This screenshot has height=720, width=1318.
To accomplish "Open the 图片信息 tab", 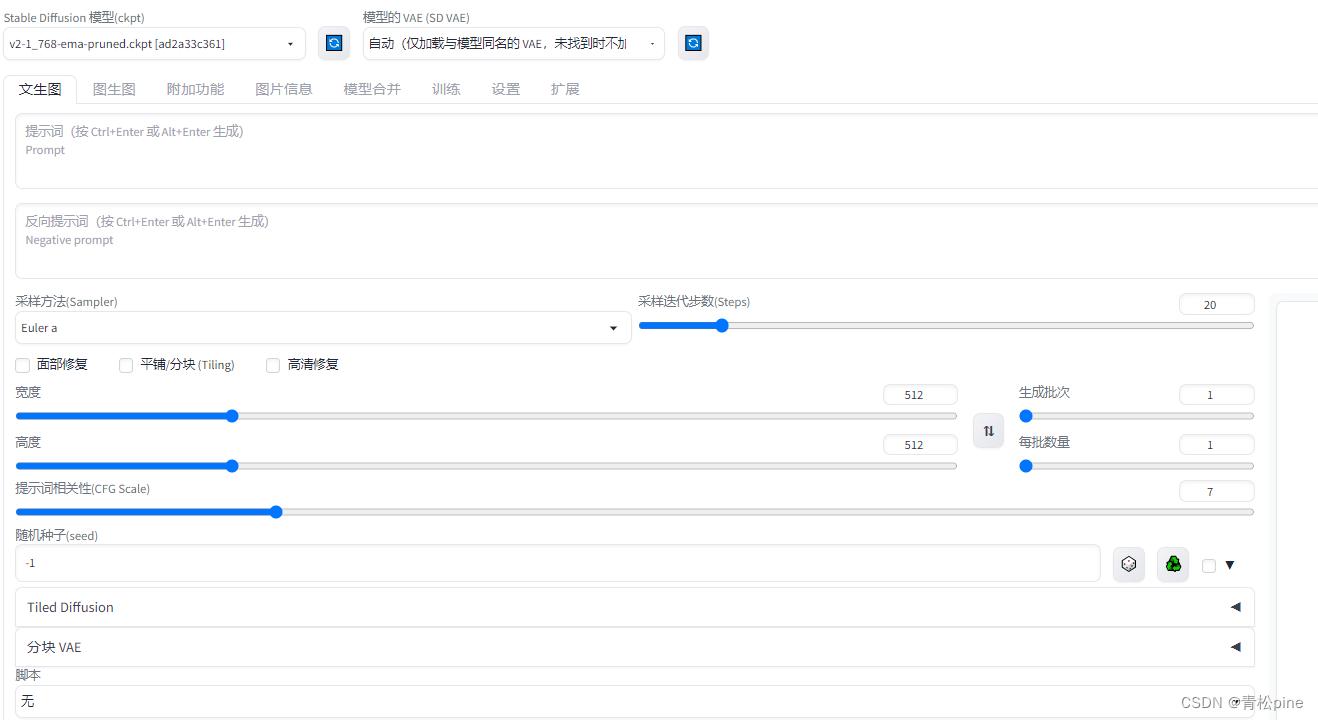I will (x=284, y=89).
